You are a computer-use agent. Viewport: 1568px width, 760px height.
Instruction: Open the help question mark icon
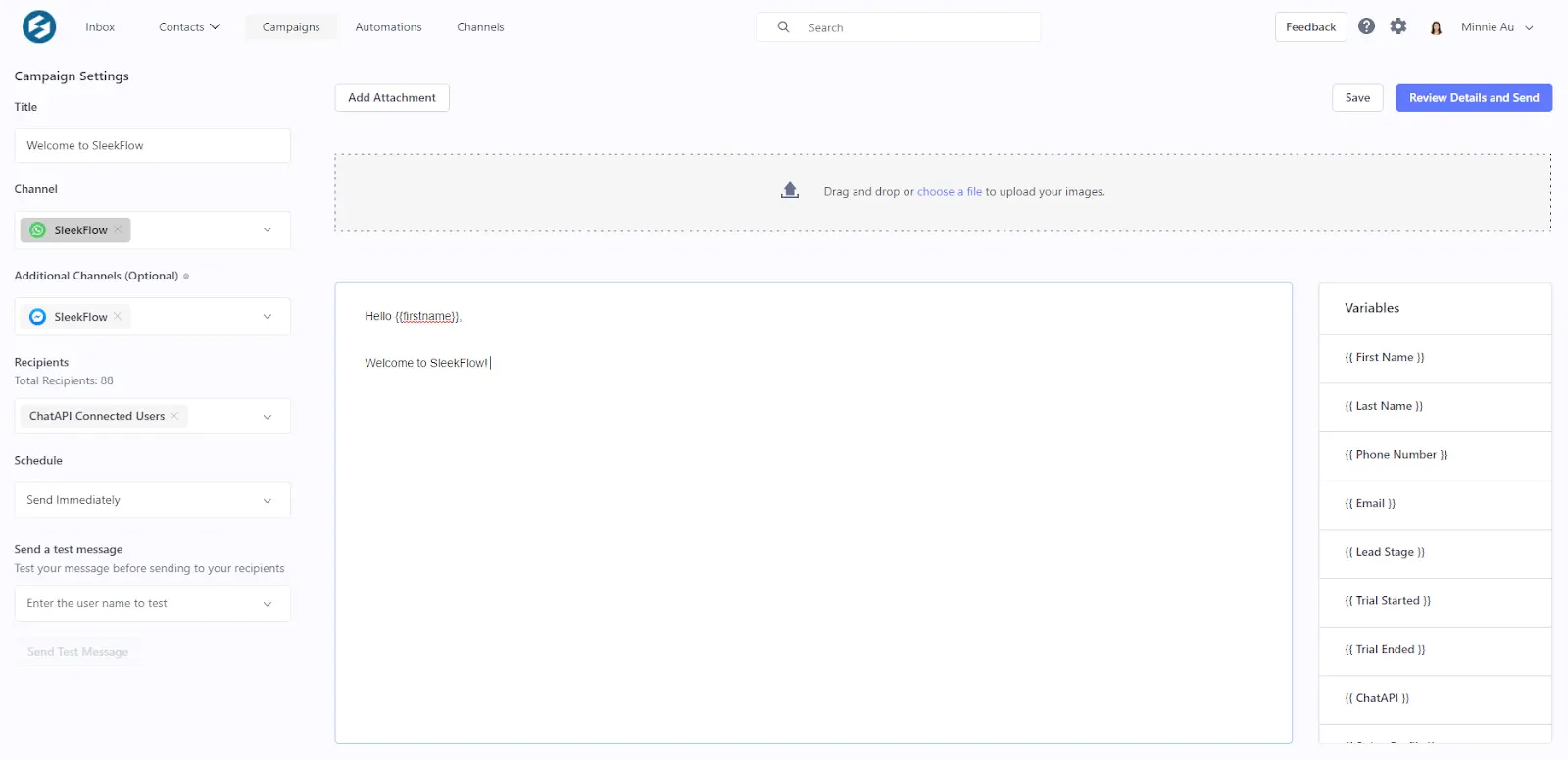1366,26
